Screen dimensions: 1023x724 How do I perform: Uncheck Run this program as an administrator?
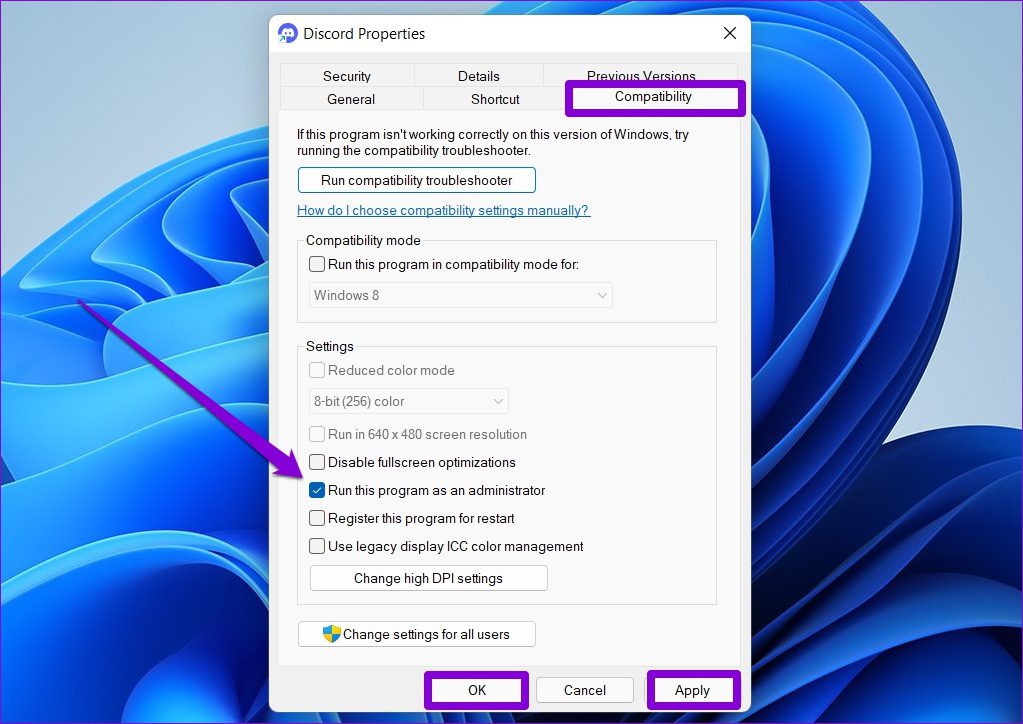[x=317, y=490]
